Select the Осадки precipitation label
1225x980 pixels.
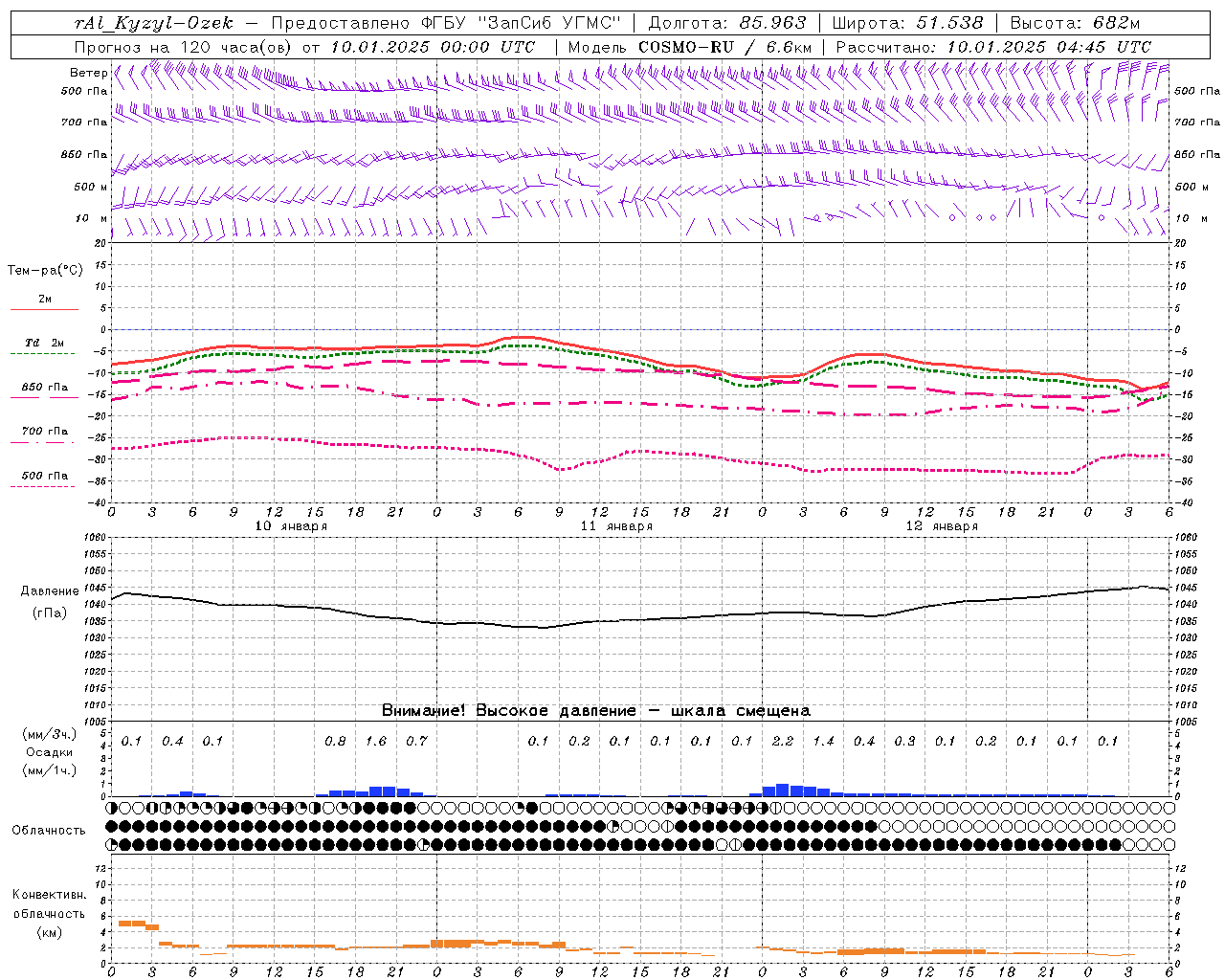(50, 752)
